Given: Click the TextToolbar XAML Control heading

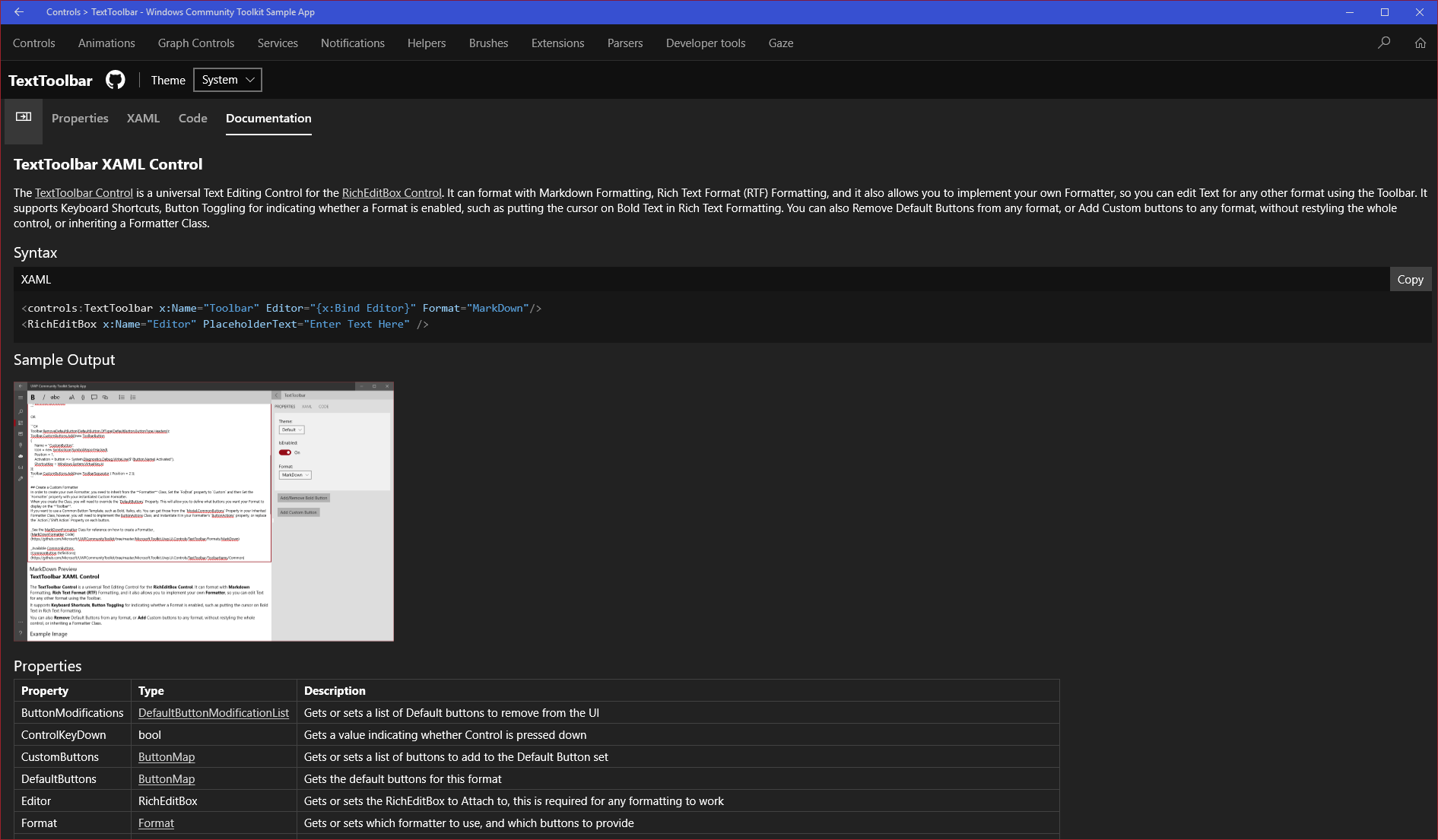Looking at the screenshot, I should (108, 165).
